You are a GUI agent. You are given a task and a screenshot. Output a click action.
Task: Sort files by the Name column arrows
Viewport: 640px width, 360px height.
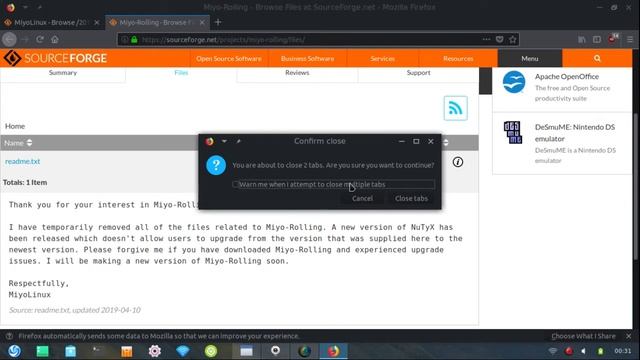point(29,143)
